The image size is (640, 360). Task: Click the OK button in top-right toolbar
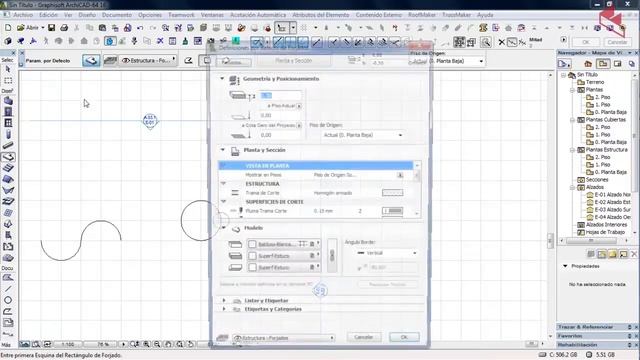pos(586,42)
